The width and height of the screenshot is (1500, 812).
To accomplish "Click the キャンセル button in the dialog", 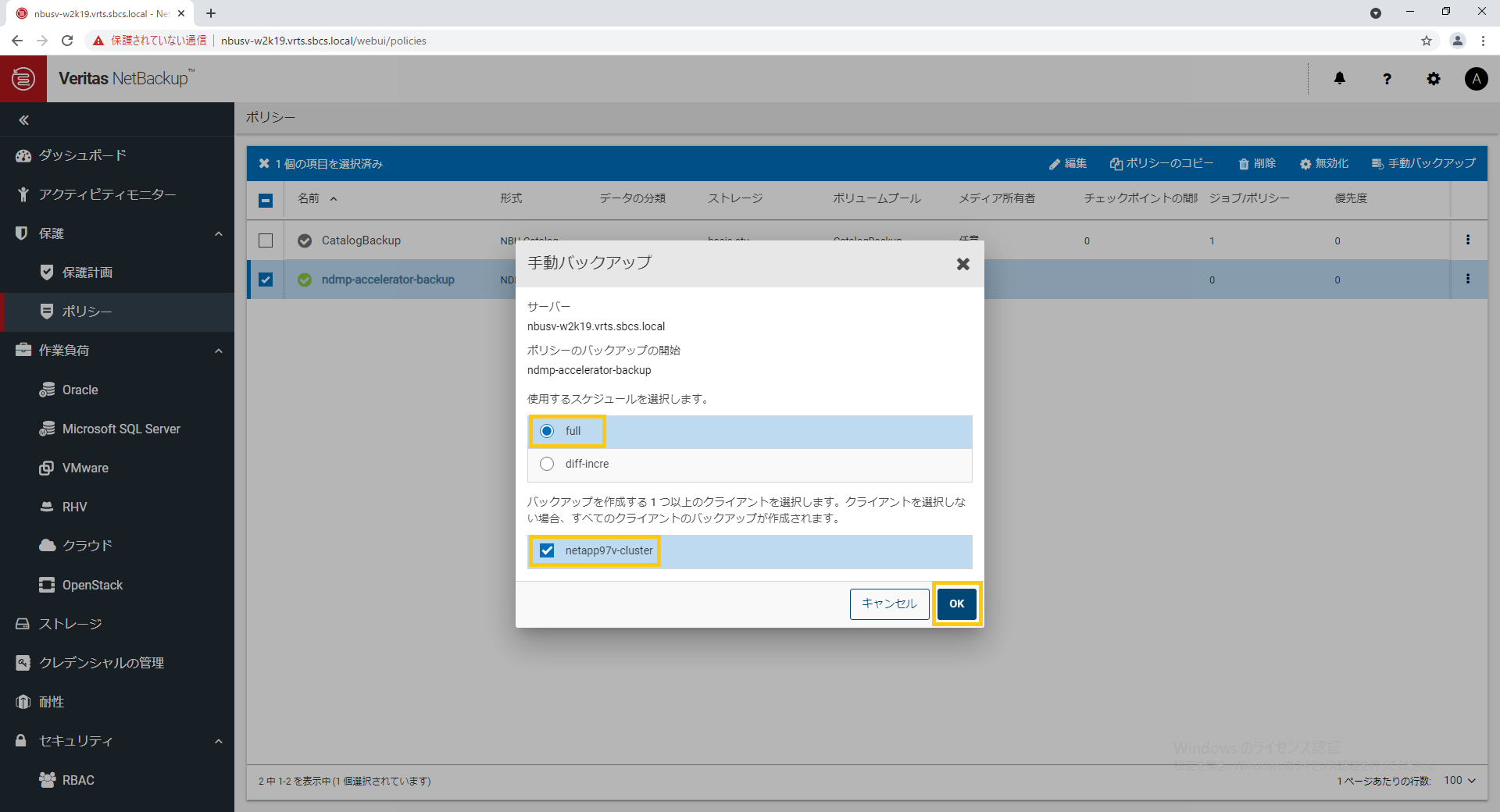I will point(889,604).
